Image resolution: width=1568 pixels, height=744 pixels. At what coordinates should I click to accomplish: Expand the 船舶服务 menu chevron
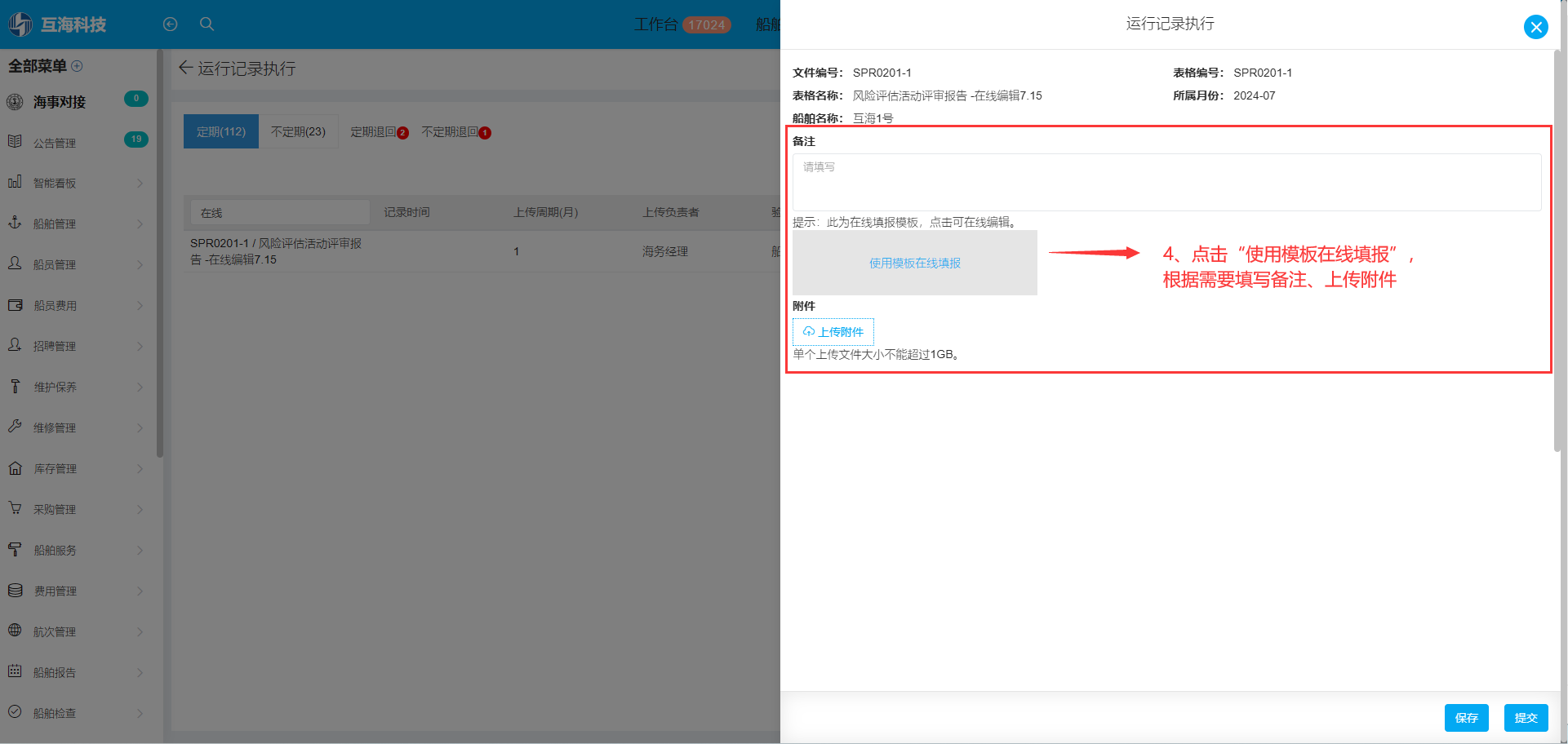pyautogui.click(x=140, y=550)
